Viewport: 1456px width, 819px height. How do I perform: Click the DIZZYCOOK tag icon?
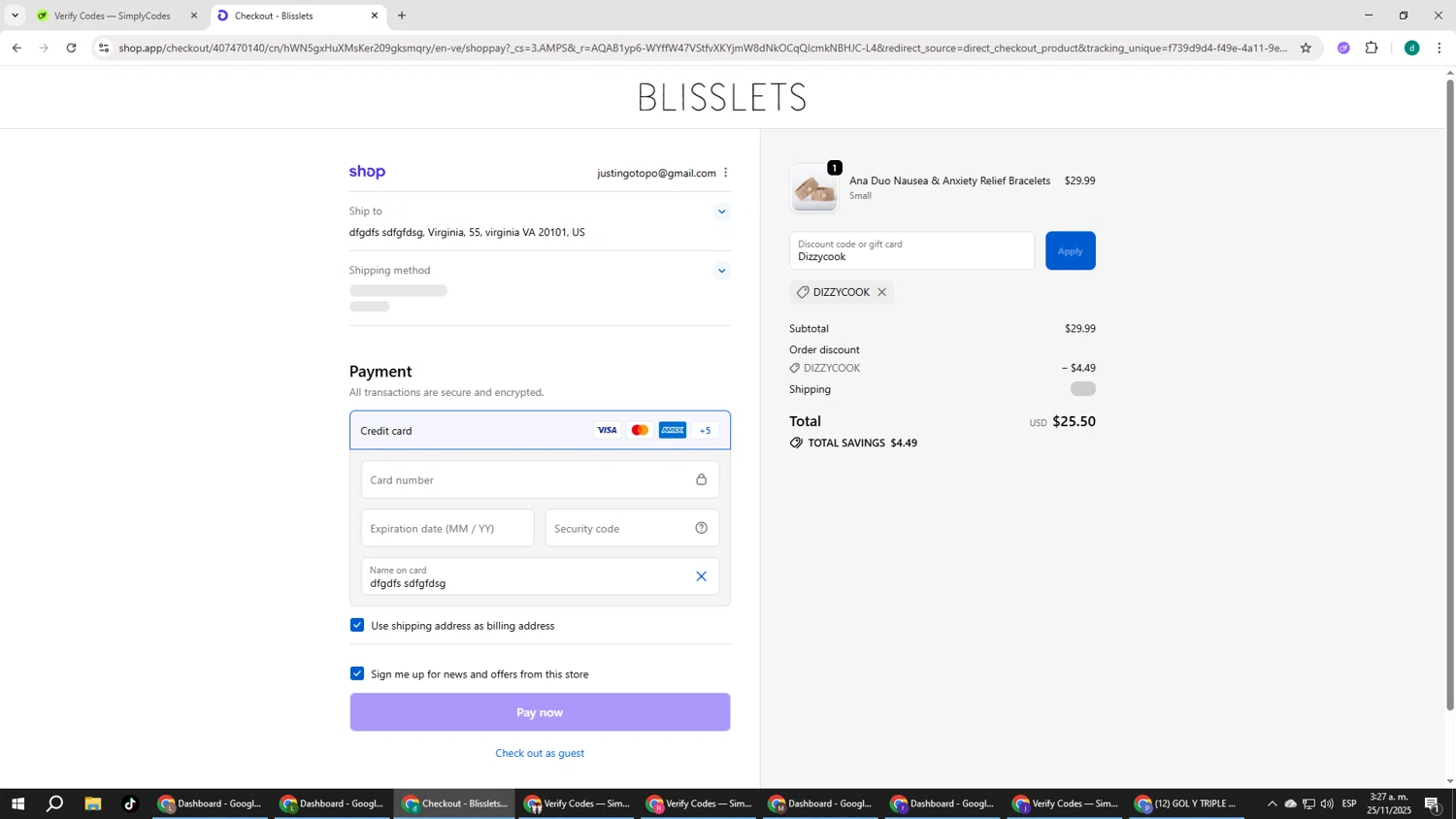pos(803,292)
